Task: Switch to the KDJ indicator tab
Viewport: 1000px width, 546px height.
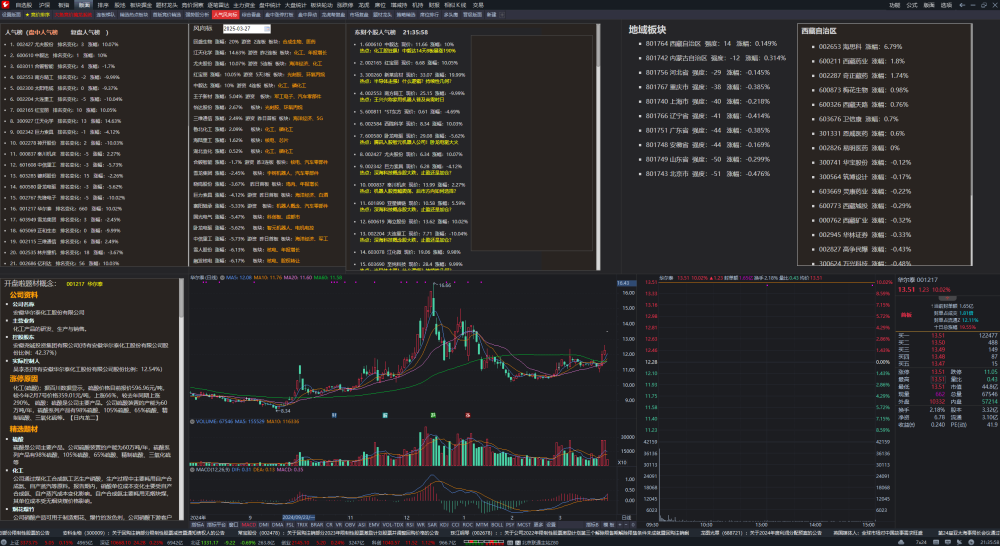Action: 445,524
